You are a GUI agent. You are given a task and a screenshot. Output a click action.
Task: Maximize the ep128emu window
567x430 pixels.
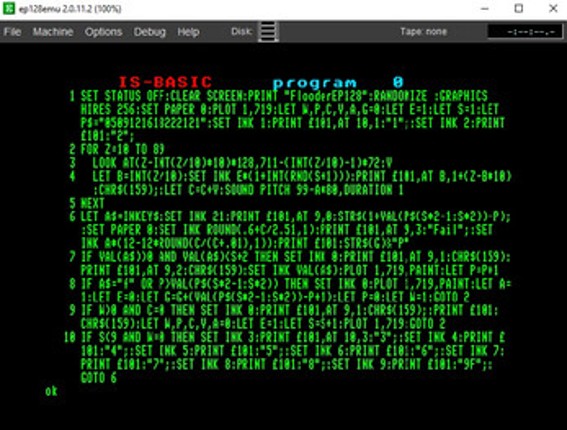point(519,8)
